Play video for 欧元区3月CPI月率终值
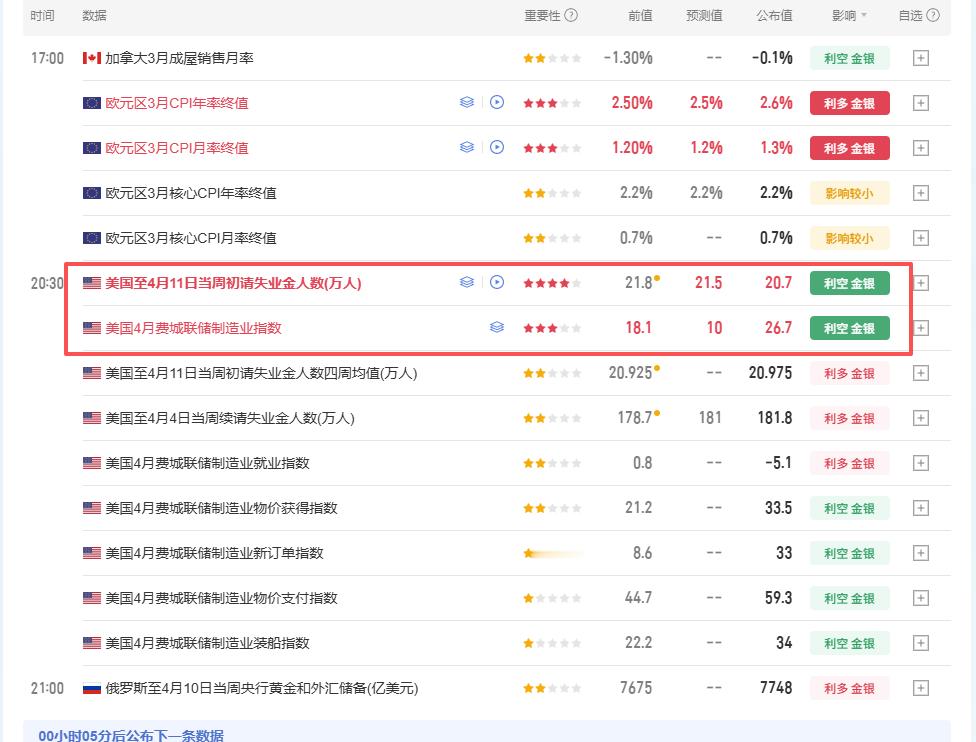The image size is (976, 742). (497, 147)
